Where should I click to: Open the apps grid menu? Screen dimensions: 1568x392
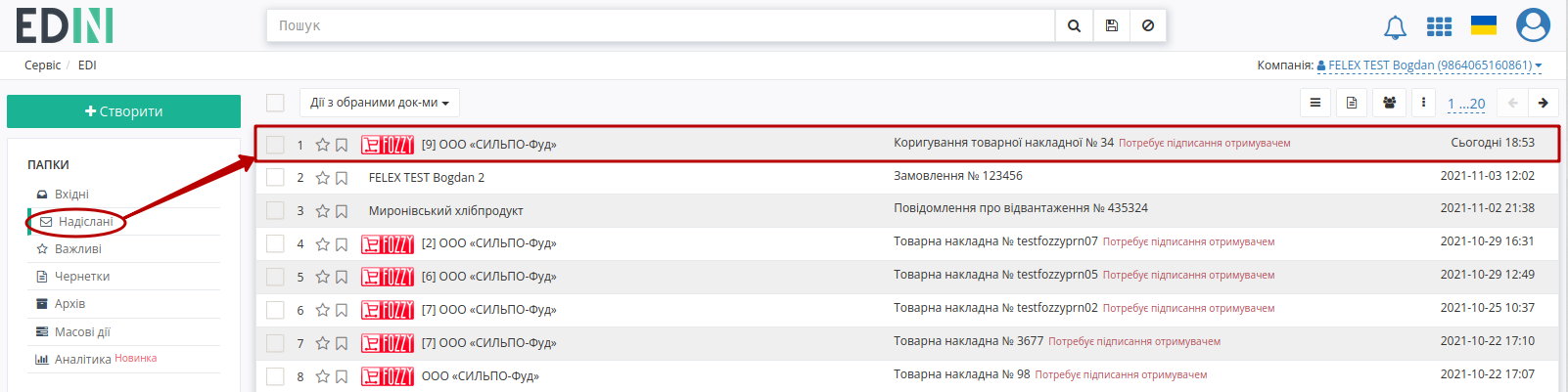click(x=1439, y=26)
